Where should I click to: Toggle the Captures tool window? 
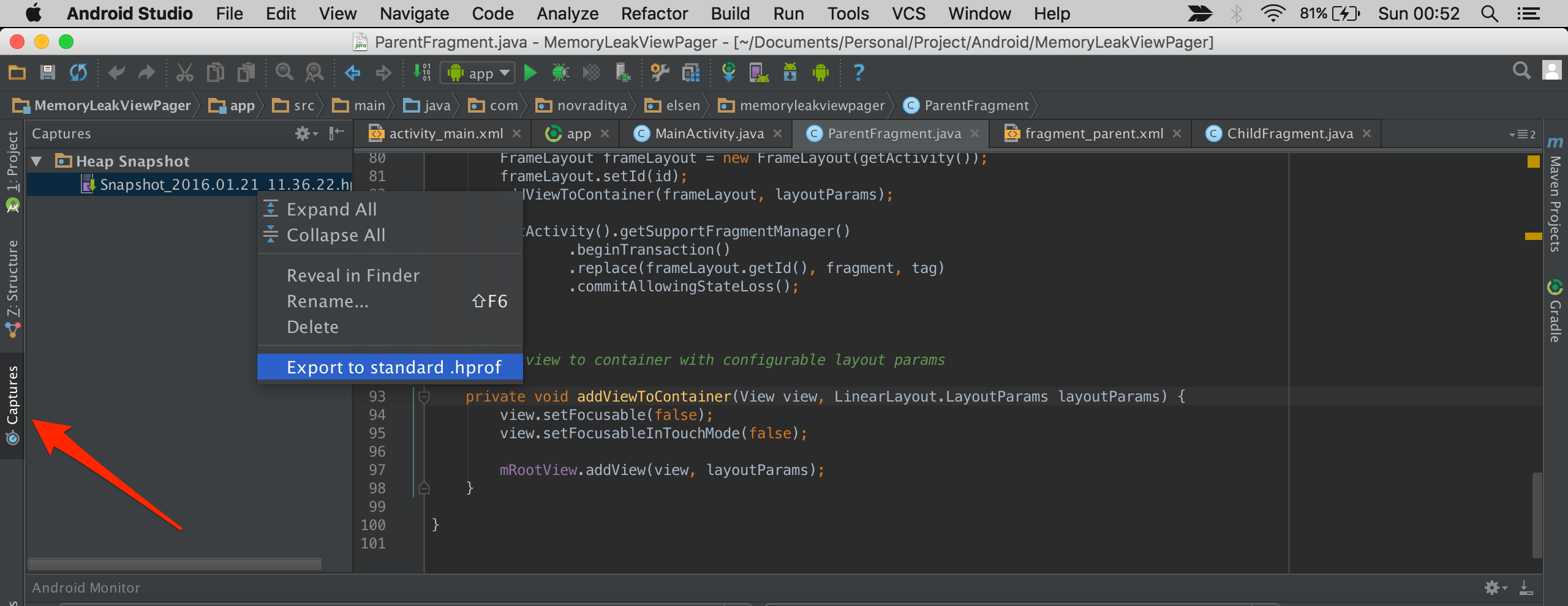point(12,405)
